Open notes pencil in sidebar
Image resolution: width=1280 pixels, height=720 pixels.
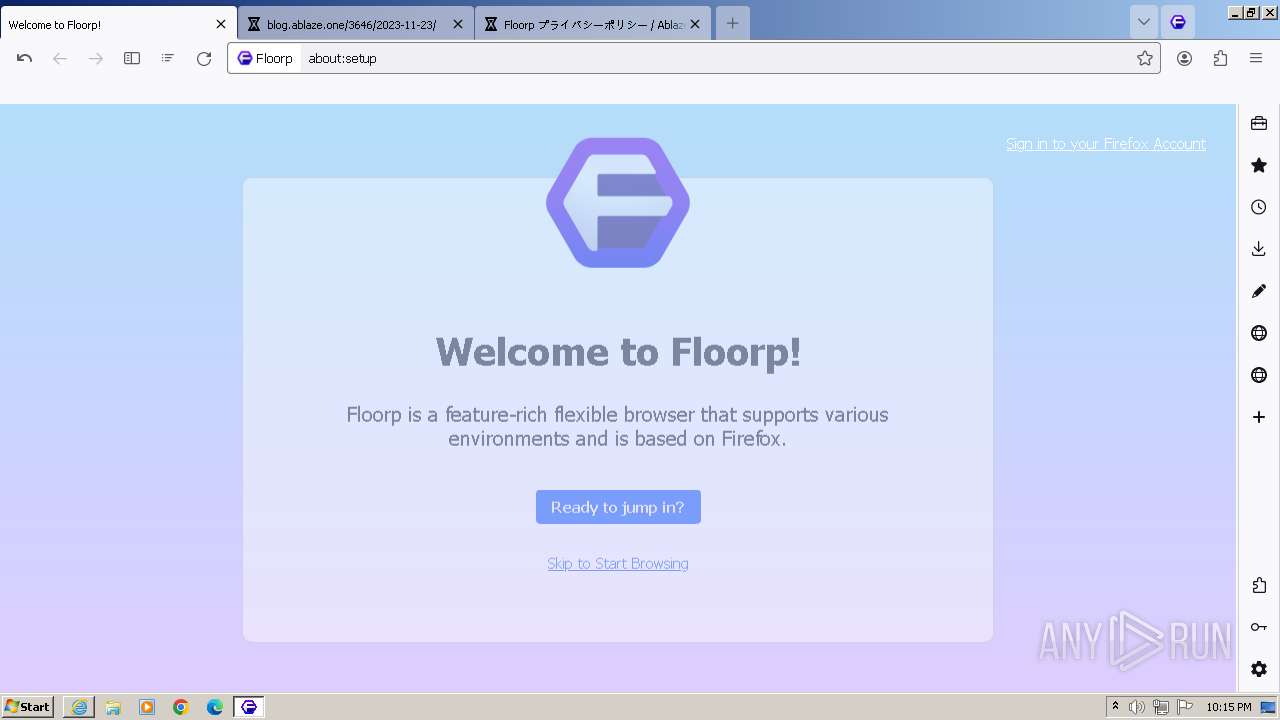[1259, 291]
